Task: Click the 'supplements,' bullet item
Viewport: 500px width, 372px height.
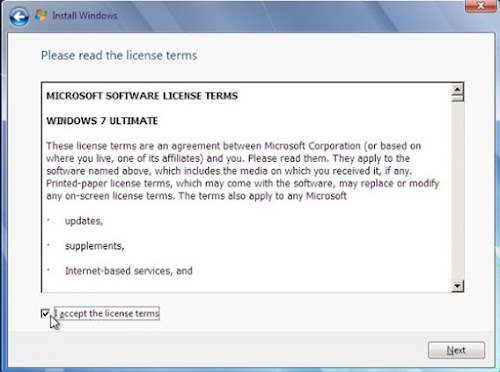Action: point(95,246)
